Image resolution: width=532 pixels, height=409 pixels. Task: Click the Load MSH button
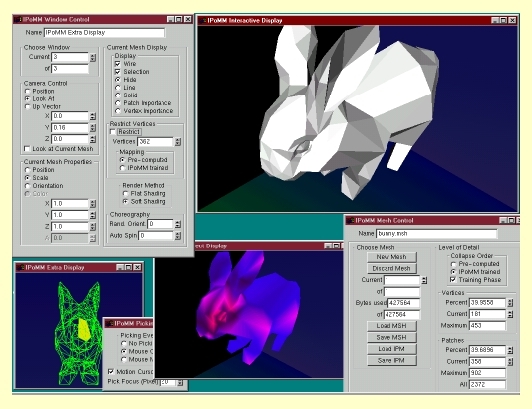[392, 326]
